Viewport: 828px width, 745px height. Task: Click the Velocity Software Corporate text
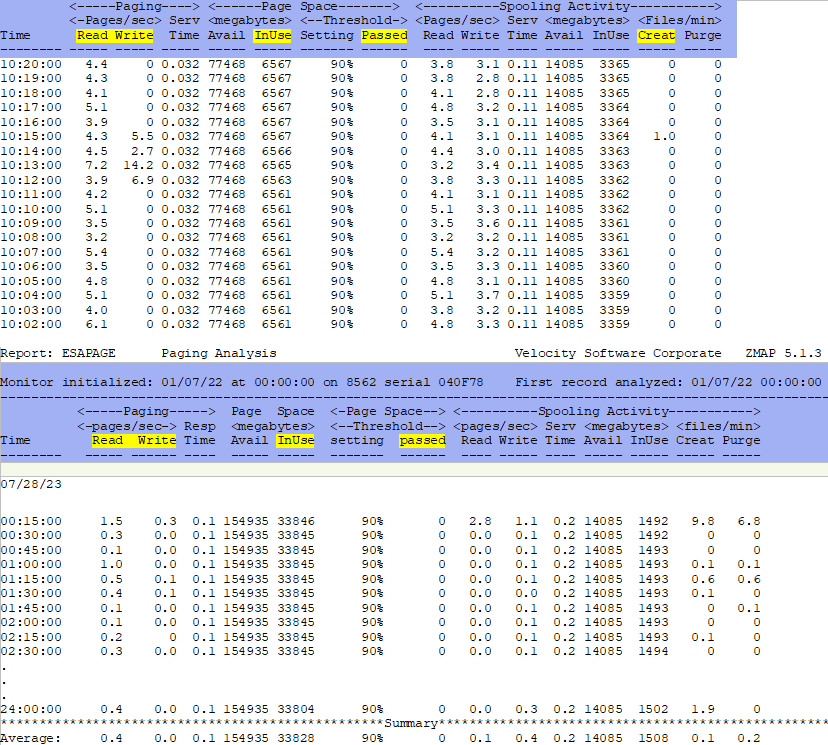(x=617, y=353)
